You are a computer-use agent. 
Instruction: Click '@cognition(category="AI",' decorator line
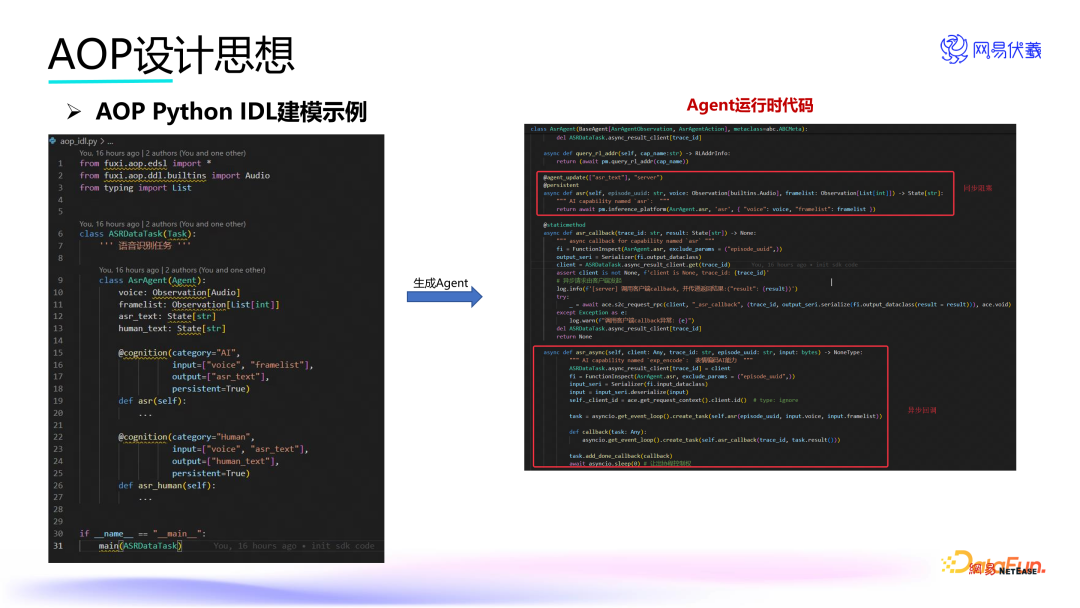[179, 353]
